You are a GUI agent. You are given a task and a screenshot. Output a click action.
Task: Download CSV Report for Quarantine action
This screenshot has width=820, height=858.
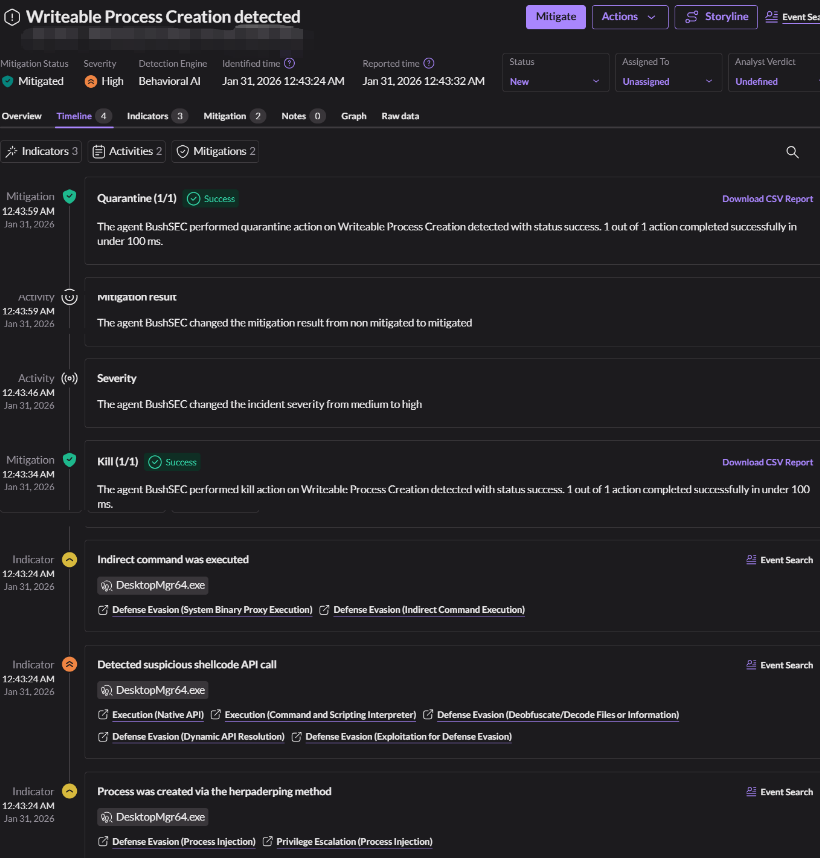(x=767, y=199)
